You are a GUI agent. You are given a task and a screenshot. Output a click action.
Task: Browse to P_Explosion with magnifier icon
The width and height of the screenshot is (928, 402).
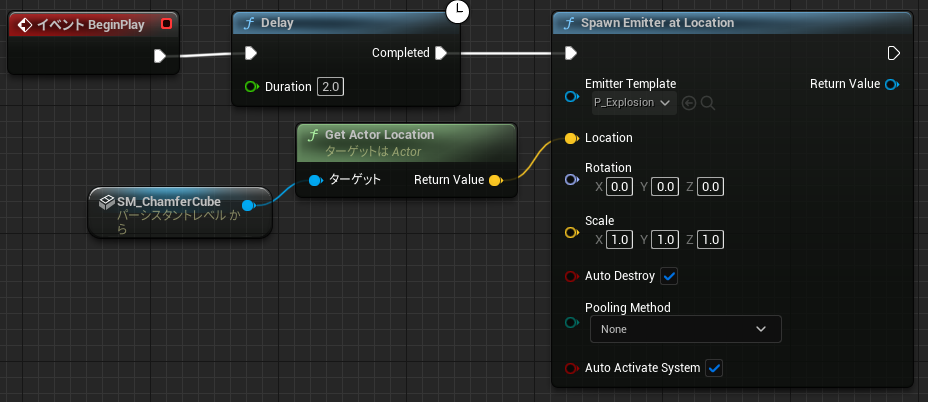coord(708,104)
